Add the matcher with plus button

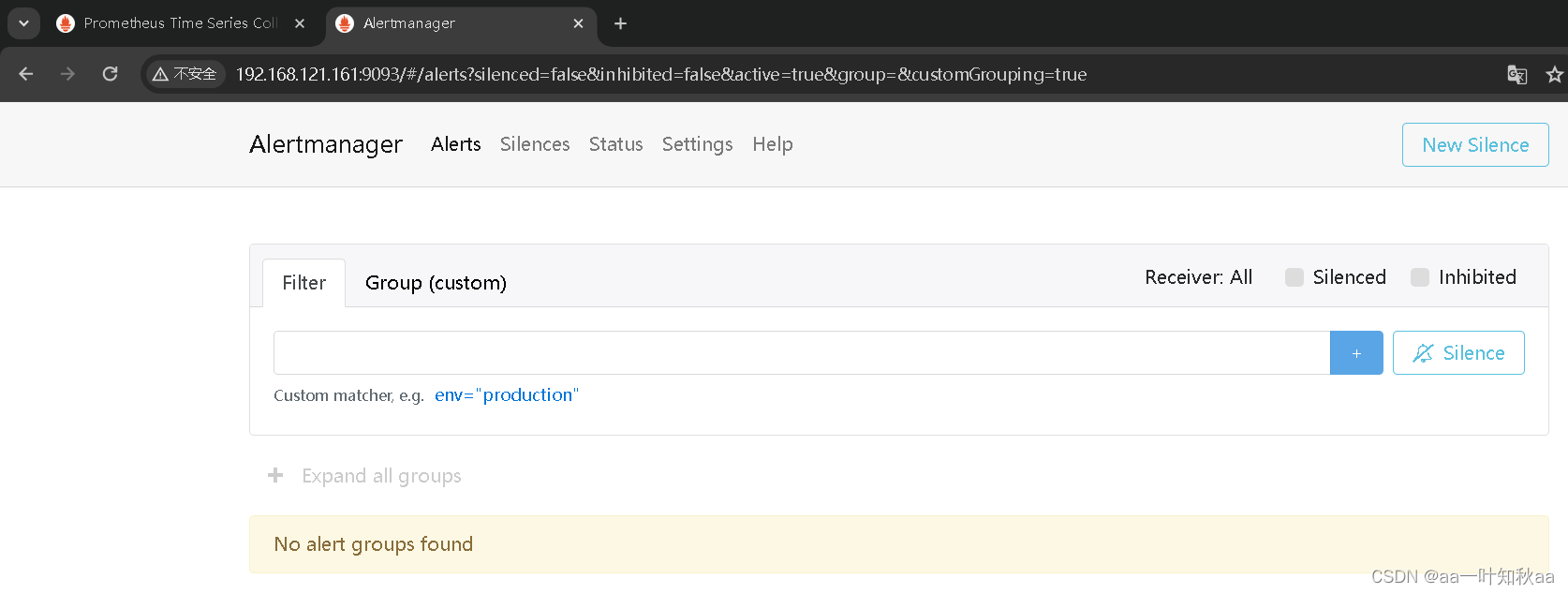click(1356, 353)
